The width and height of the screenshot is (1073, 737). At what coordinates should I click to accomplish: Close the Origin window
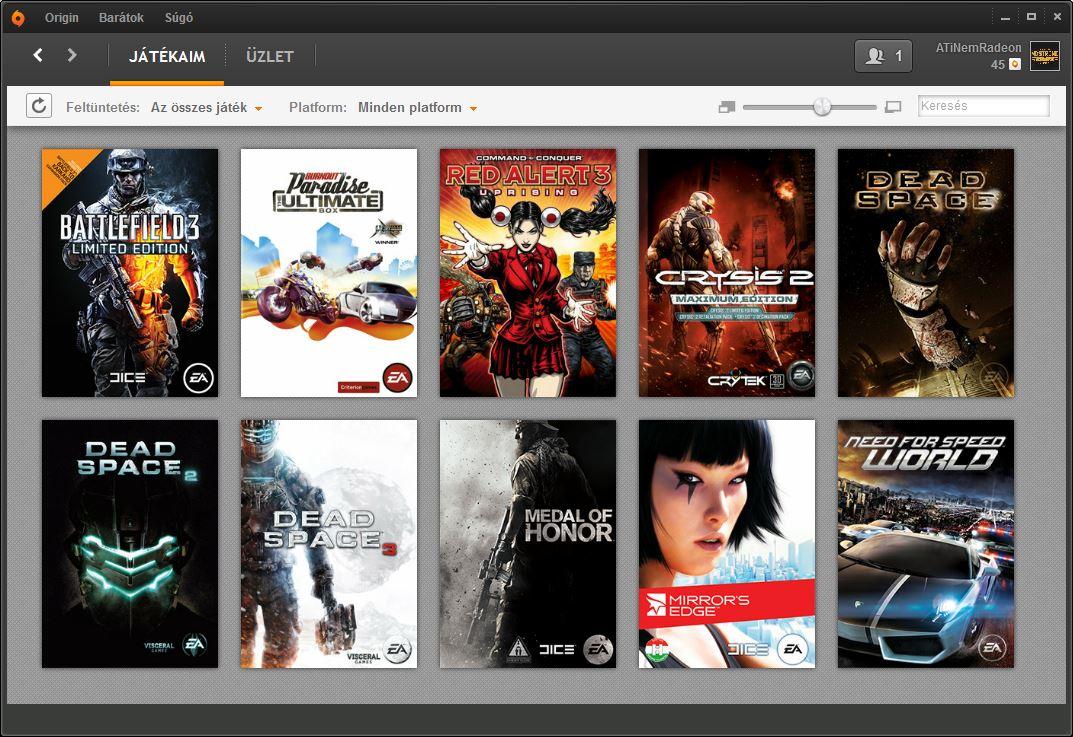(x=1057, y=16)
